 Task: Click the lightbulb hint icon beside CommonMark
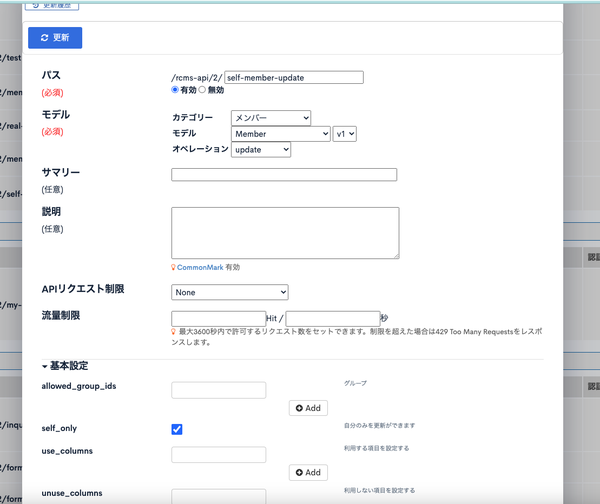pyautogui.click(x=173, y=267)
